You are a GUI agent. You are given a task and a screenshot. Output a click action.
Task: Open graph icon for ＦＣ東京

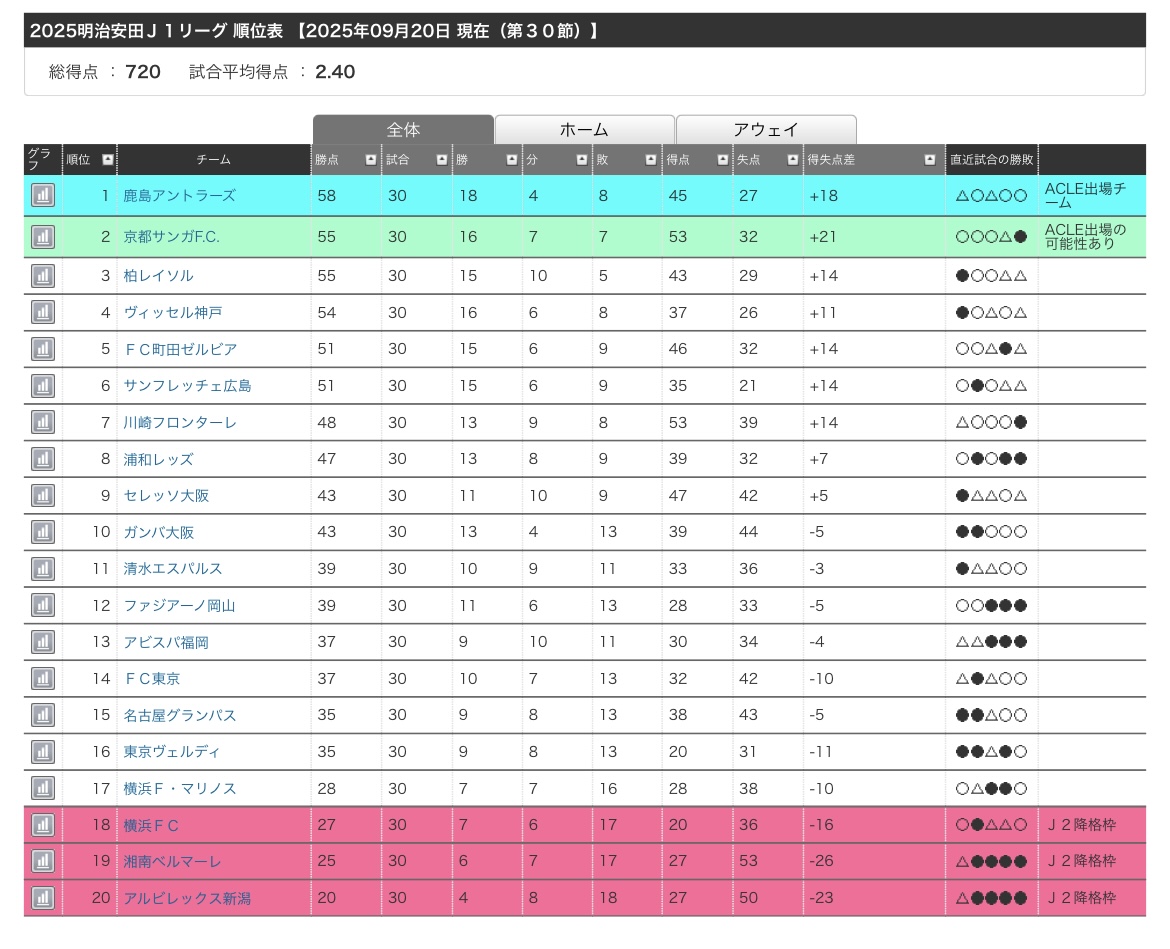tap(43, 678)
